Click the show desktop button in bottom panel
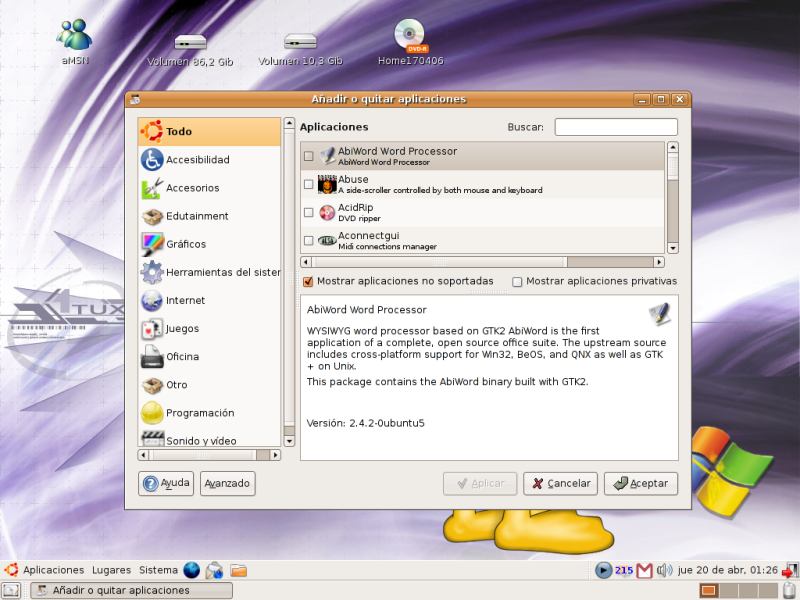The image size is (800, 600). coord(11,590)
